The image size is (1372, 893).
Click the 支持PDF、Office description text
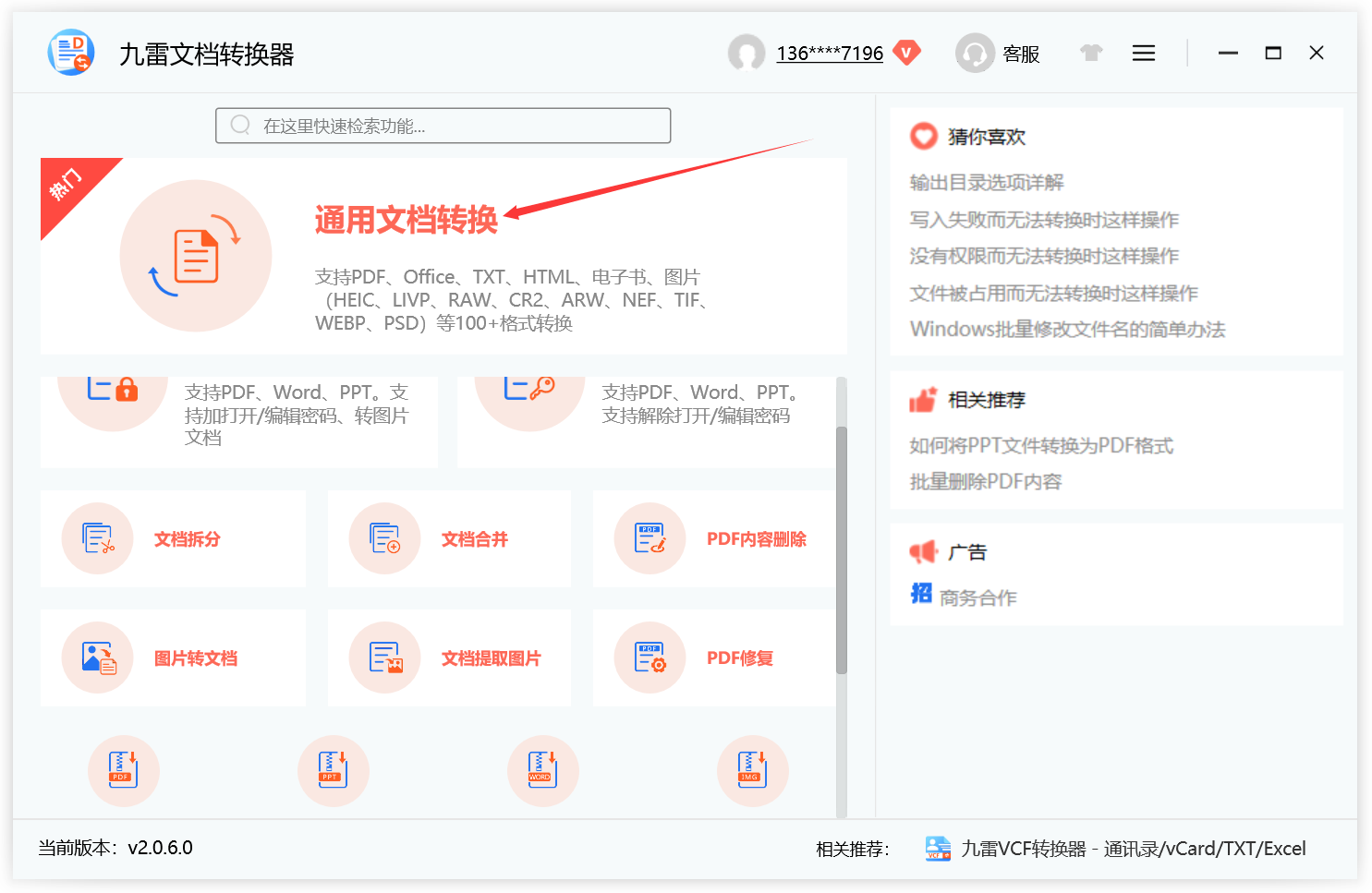pyautogui.click(x=511, y=300)
